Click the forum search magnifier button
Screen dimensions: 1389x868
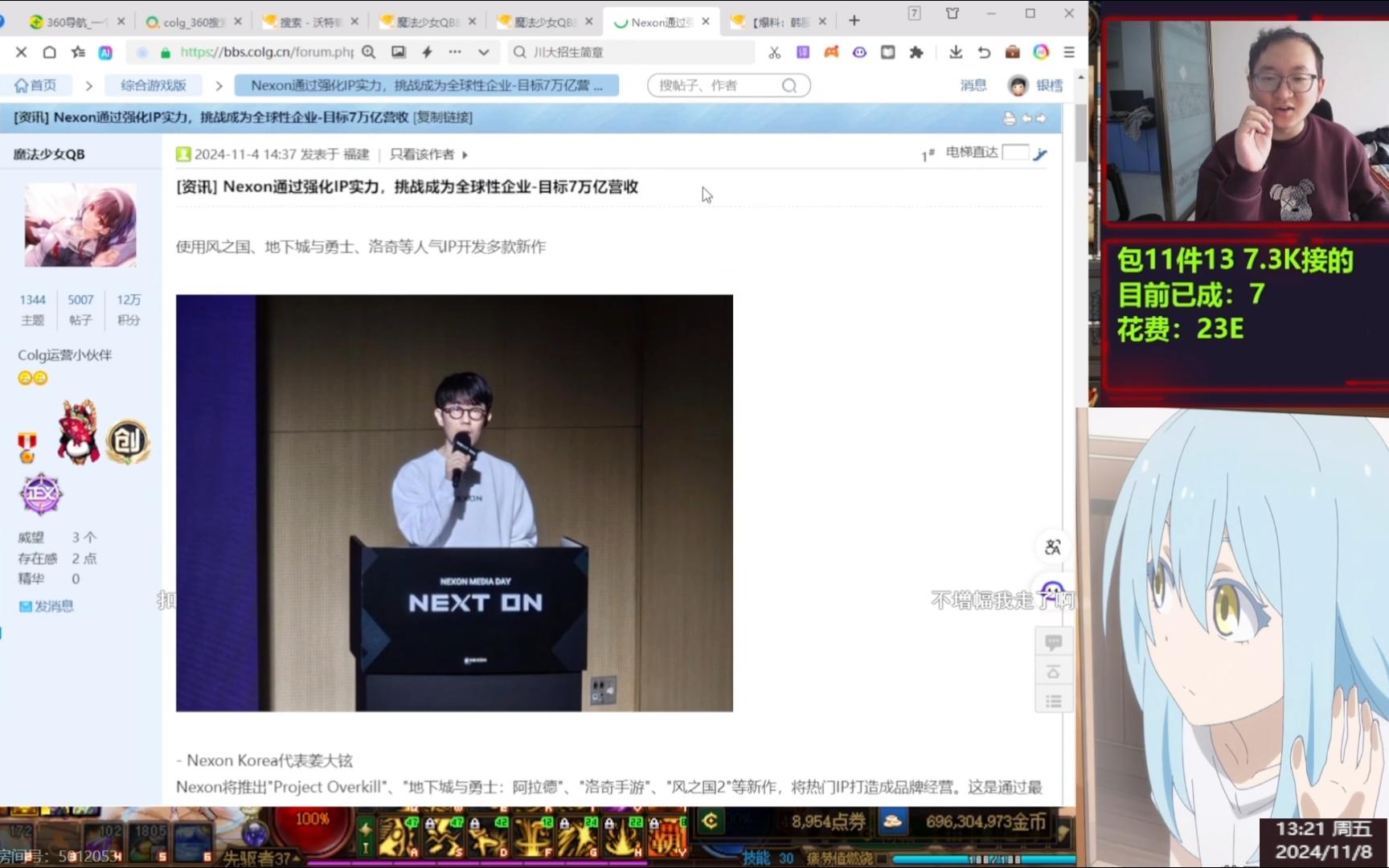(x=789, y=85)
